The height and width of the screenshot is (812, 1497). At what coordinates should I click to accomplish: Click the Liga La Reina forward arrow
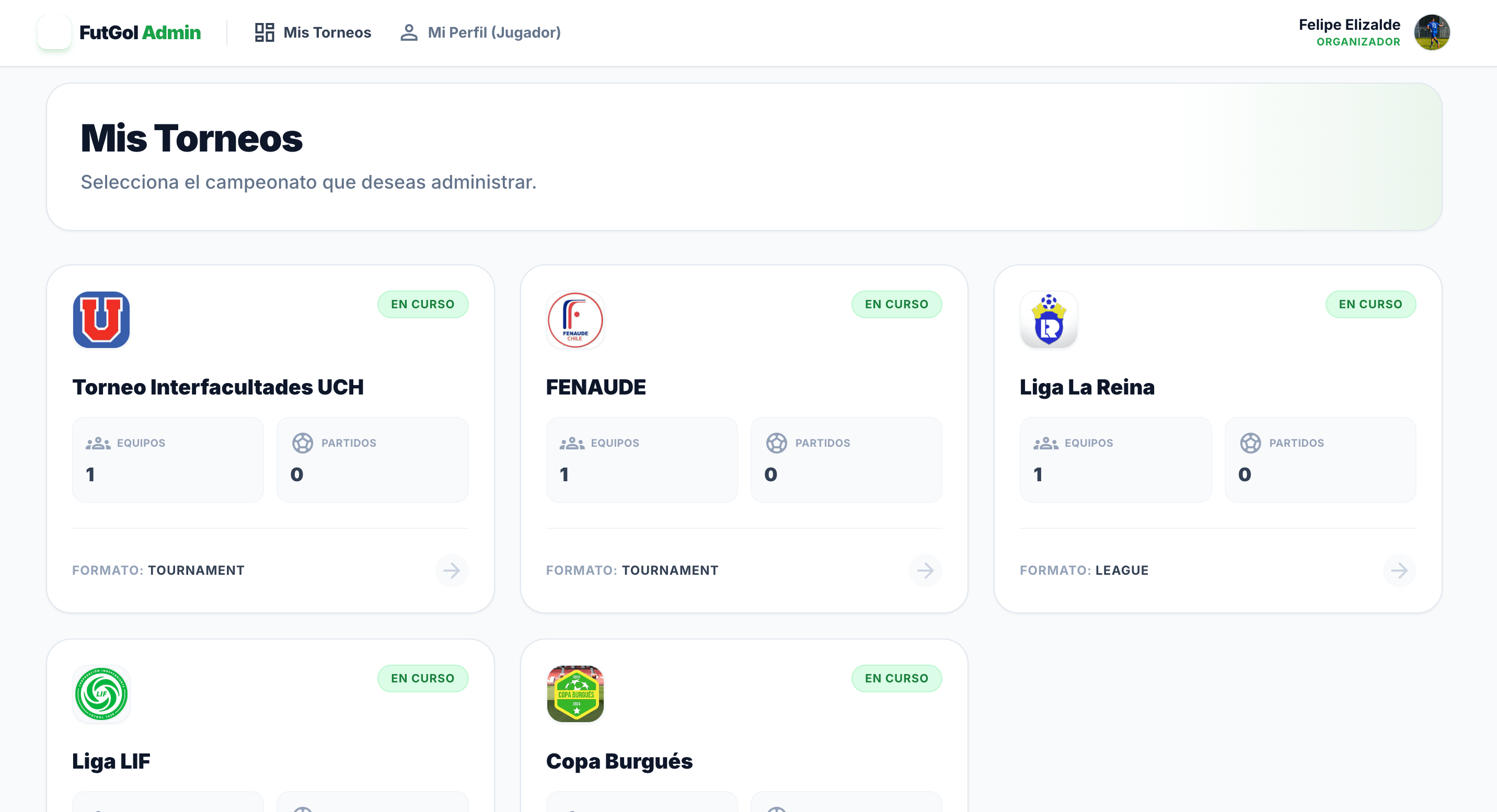coord(1399,571)
